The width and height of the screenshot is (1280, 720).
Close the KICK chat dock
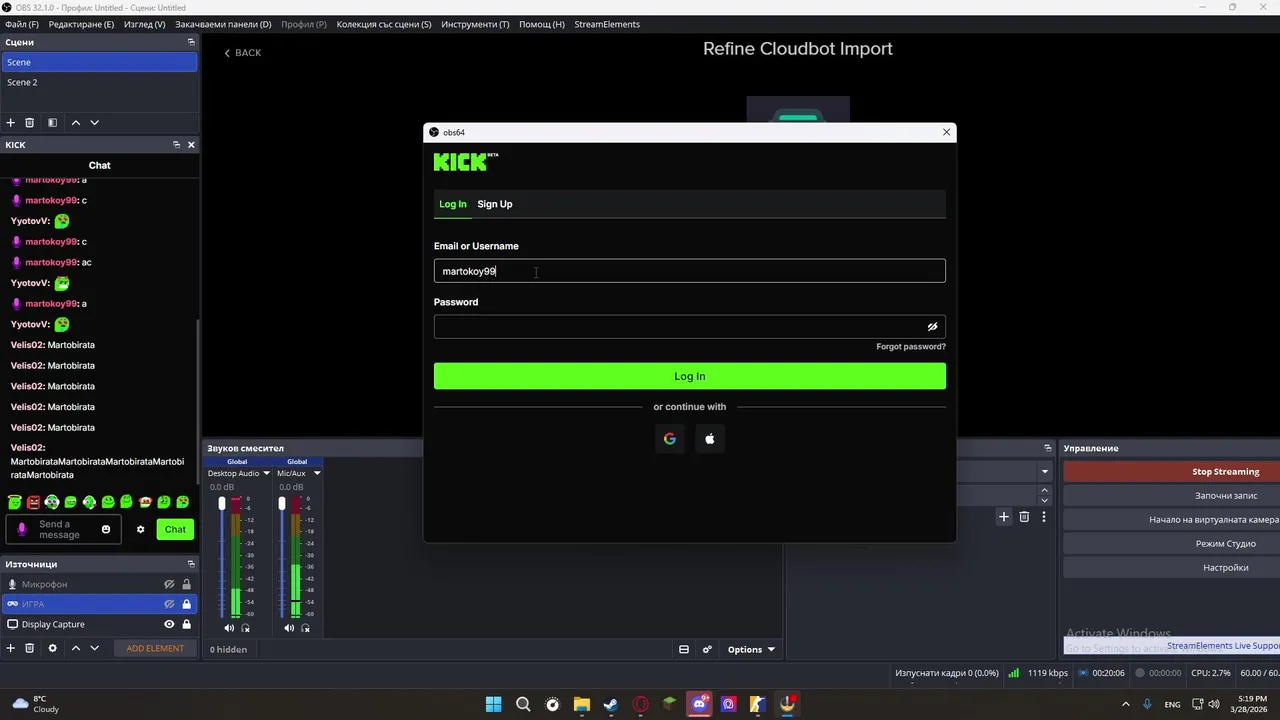click(x=191, y=145)
